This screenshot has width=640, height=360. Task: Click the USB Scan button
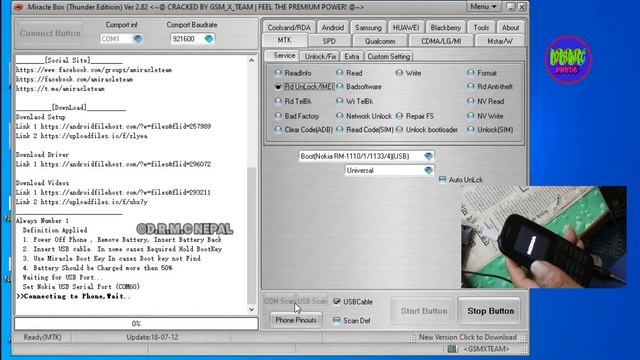pos(312,301)
